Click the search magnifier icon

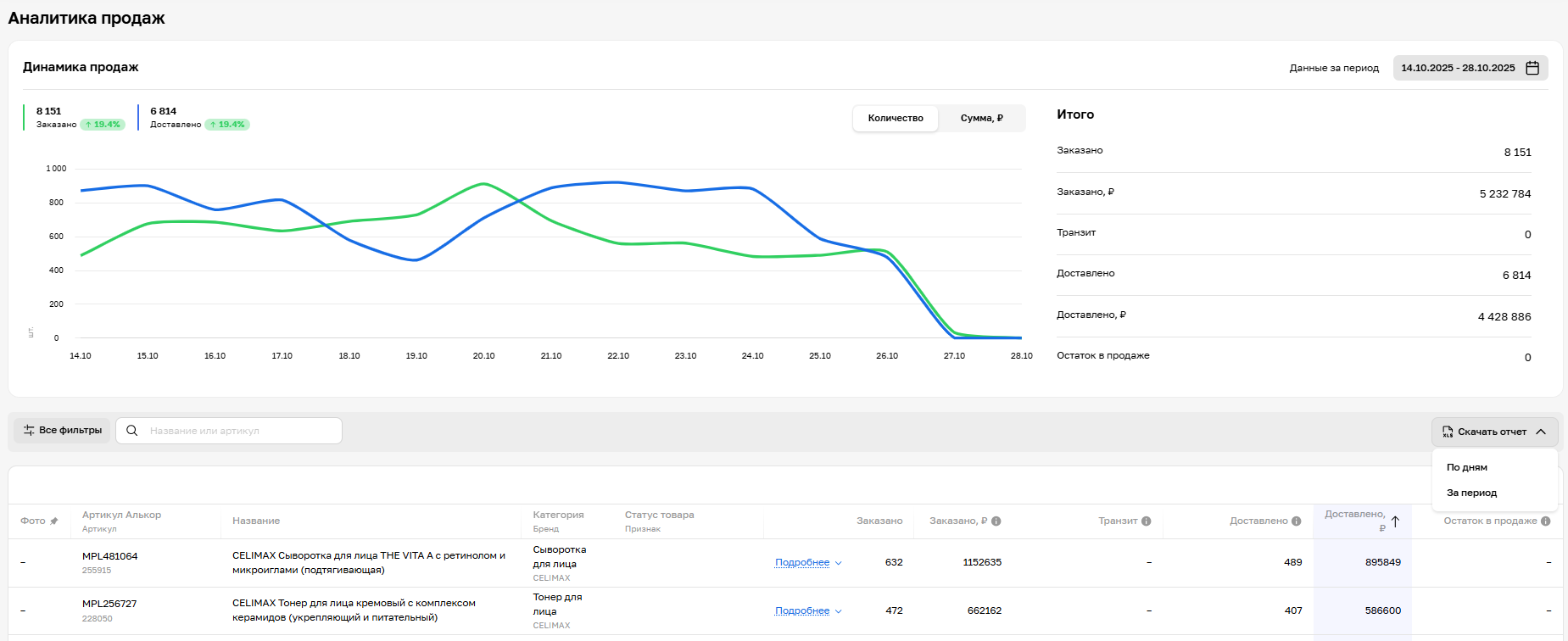point(132,431)
